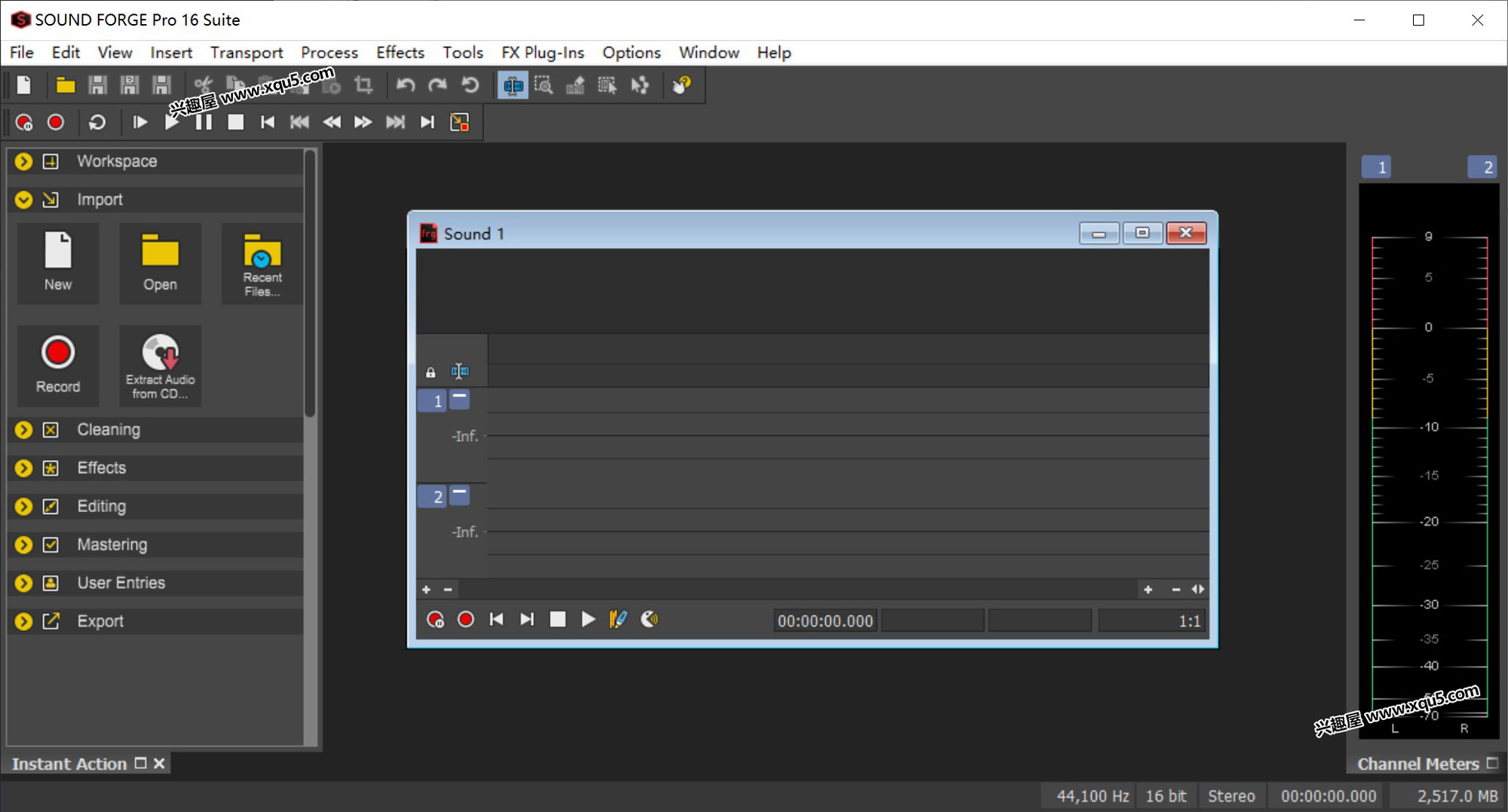The image size is (1508, 812).
Task: Toggle channel 2 in Channel Meters
Action: click(x=1482, y=167)
